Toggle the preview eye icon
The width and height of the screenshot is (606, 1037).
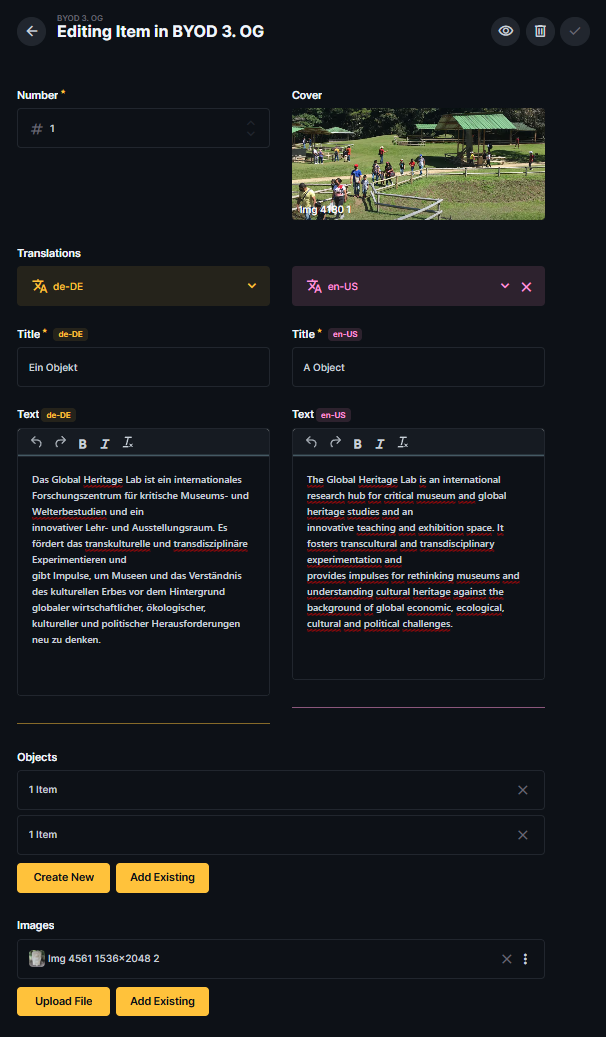[x=506, y=31]
